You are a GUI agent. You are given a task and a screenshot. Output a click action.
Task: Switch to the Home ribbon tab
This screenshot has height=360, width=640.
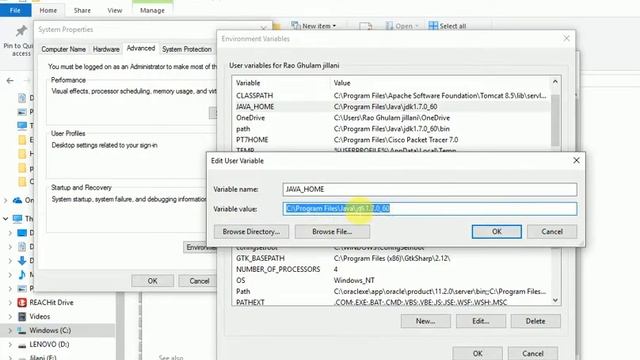pyautogui.click(x=48, y=10)
